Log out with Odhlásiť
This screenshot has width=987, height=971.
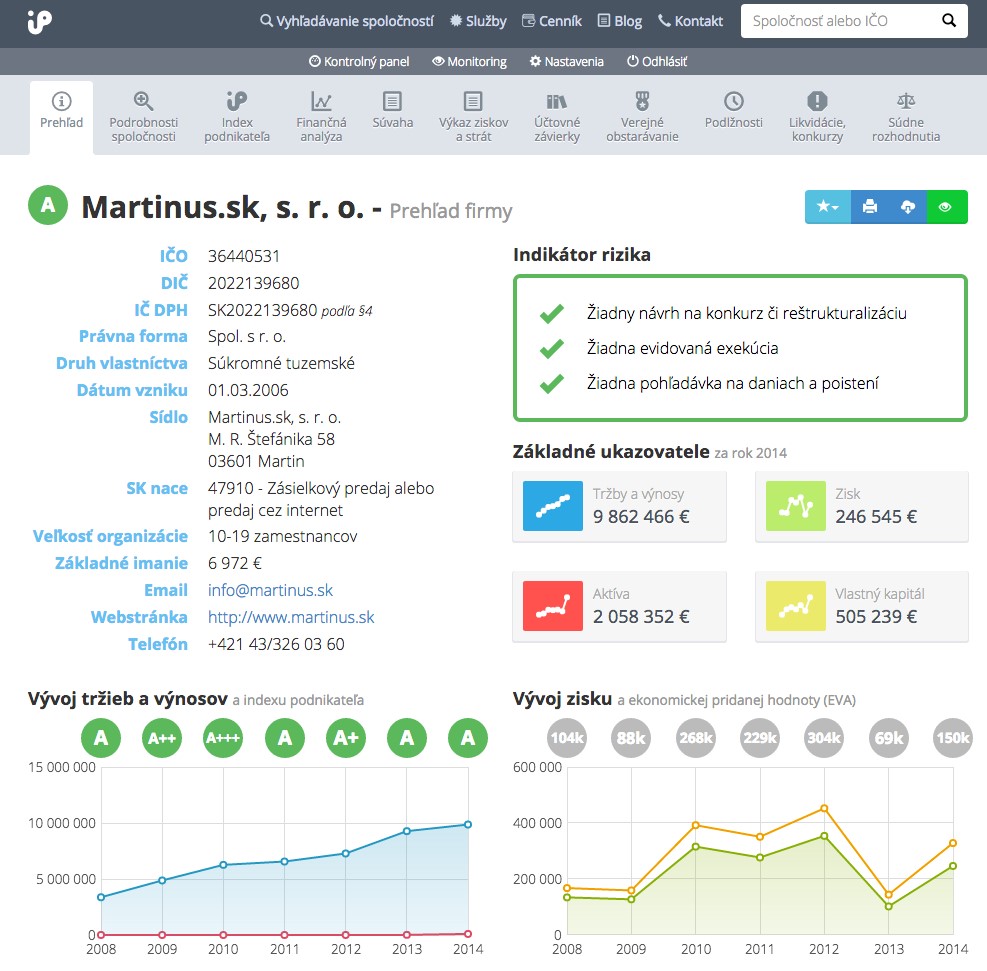[x=657, y=62]
